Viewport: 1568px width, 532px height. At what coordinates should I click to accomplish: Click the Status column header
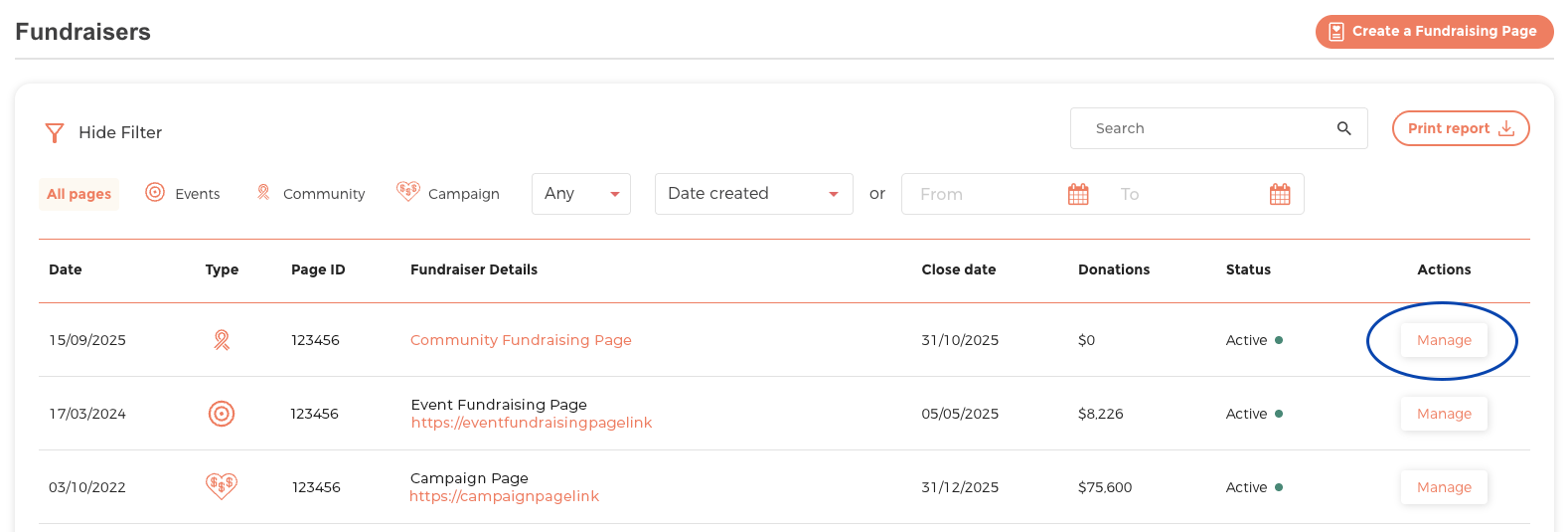tap(1248, 269)
